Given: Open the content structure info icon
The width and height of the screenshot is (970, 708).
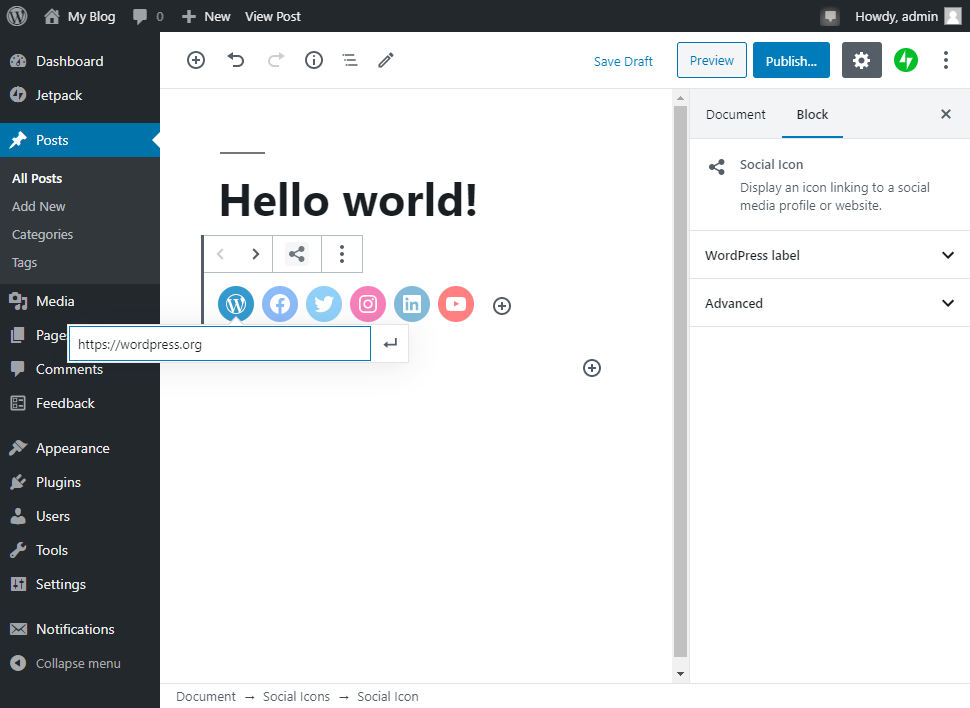Looking at the screenshot, I should [x=314, y=60].
